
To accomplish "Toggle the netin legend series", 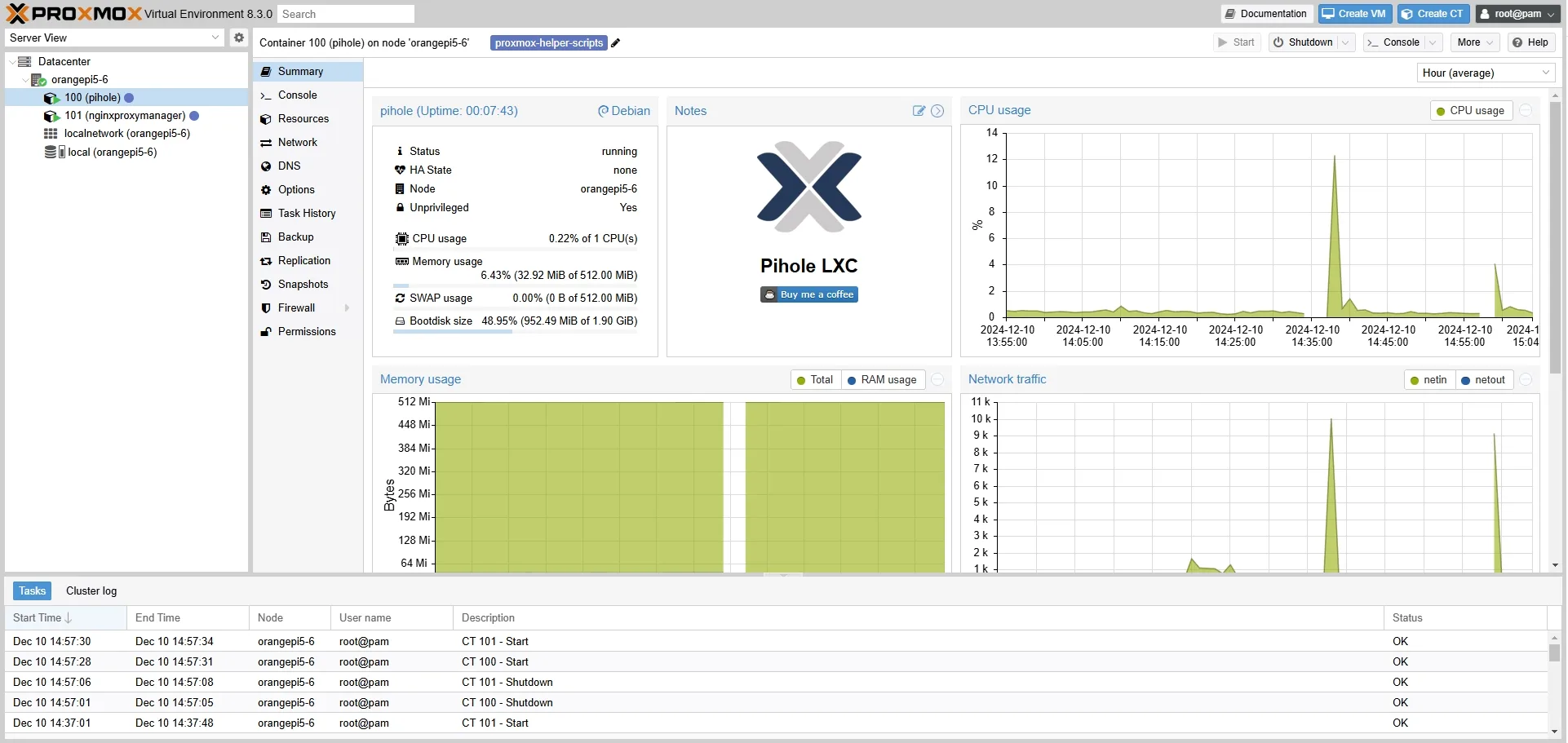I will 1429,380.
